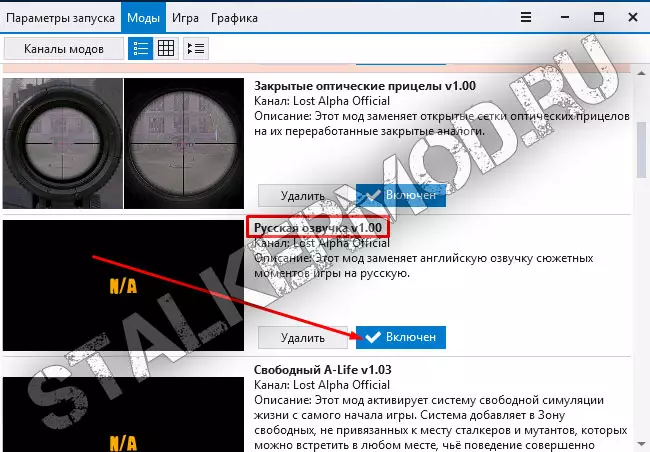Open the hamburger menu icon
The height and width of the screenshot is (452, 650).
coord(526,17)
